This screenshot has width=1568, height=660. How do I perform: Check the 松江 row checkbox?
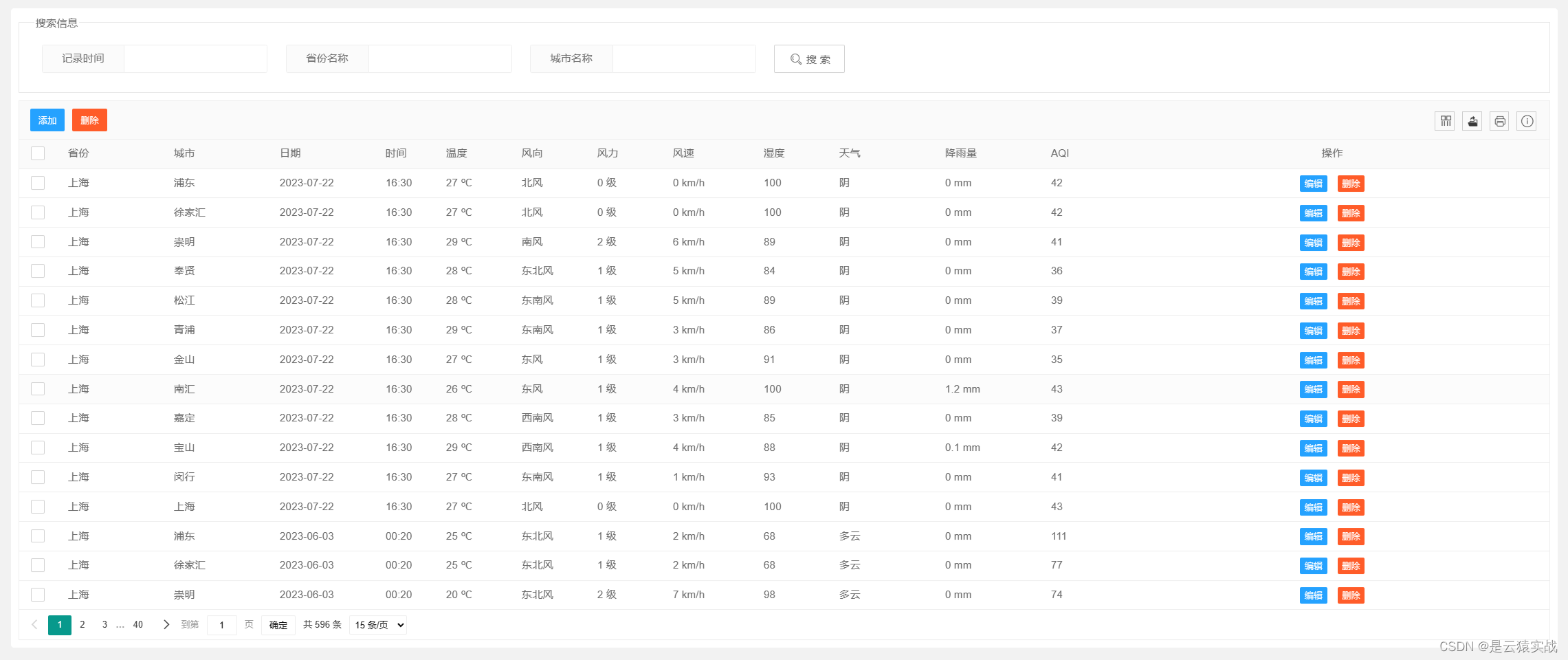point(38,300)
